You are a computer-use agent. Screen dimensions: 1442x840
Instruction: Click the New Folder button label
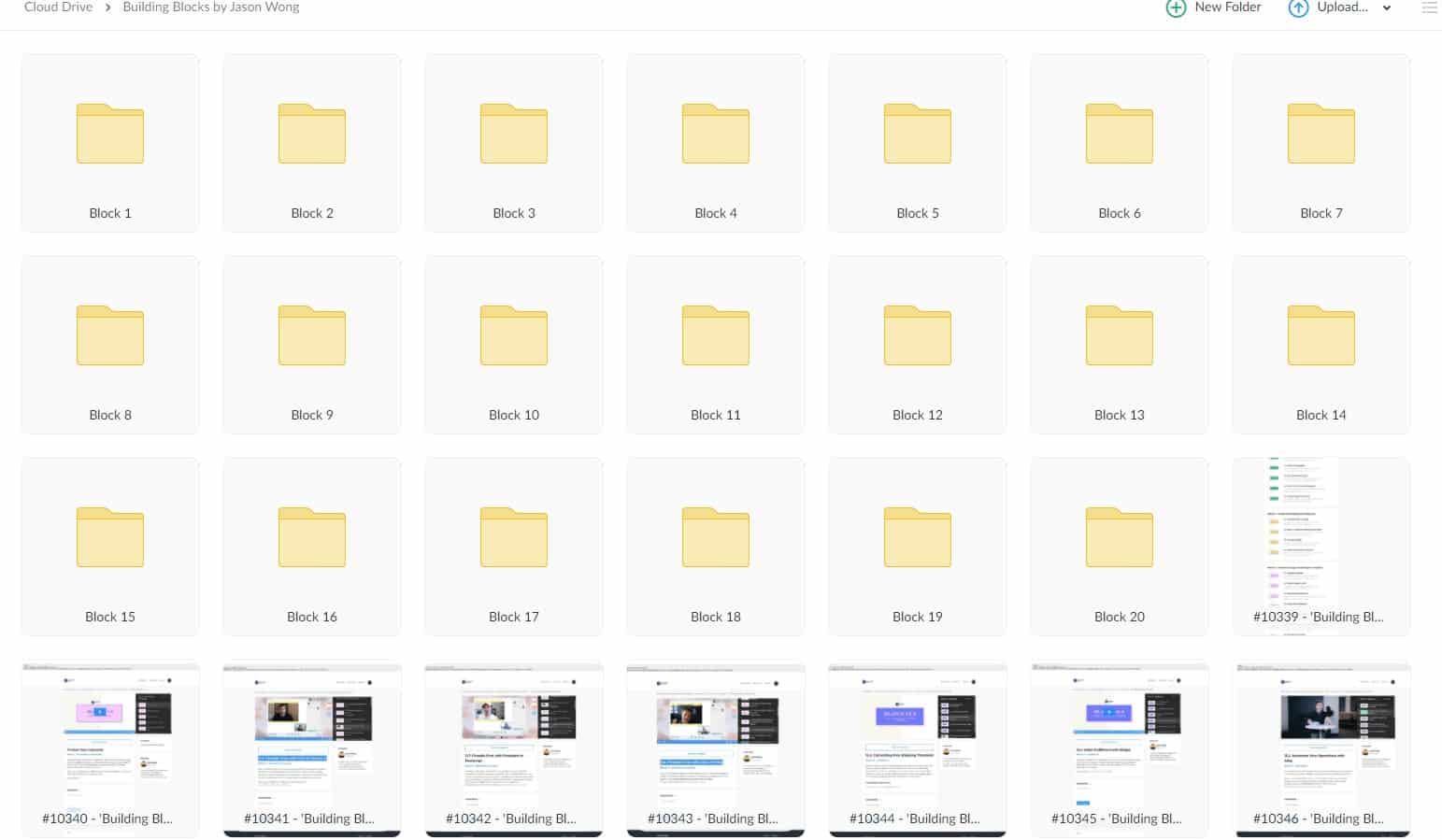pos(1227,7)
